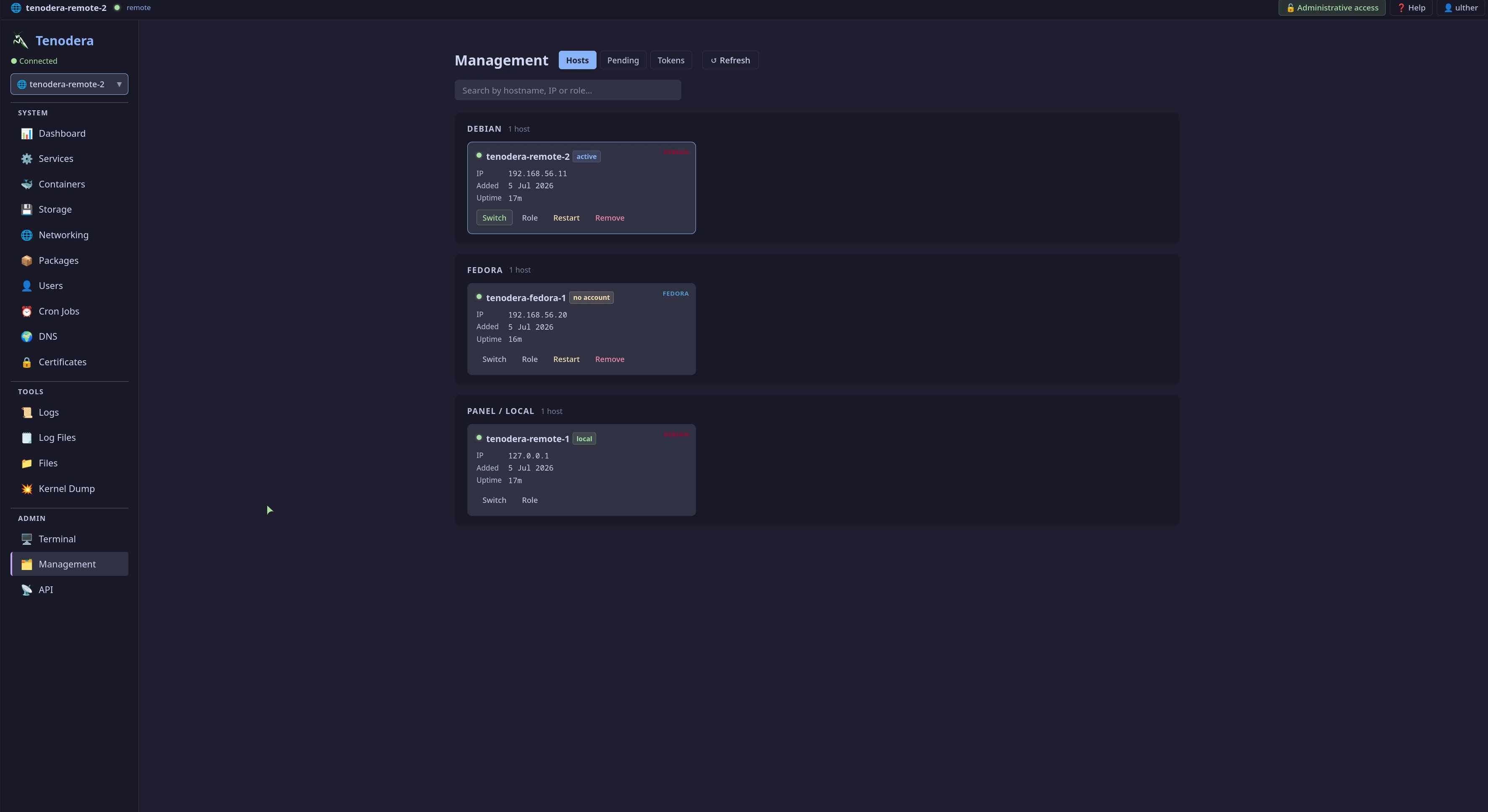Click the Cron Jobs alarm clock icon
This screenshot has width=1488, height=812.
point(26,311)
